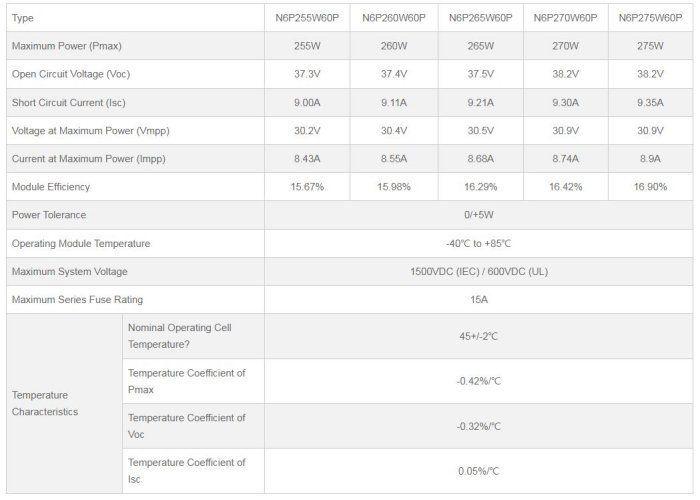
Task: Select the Open Circuit Voltage (Voc) label
Action: pos(62,74)
